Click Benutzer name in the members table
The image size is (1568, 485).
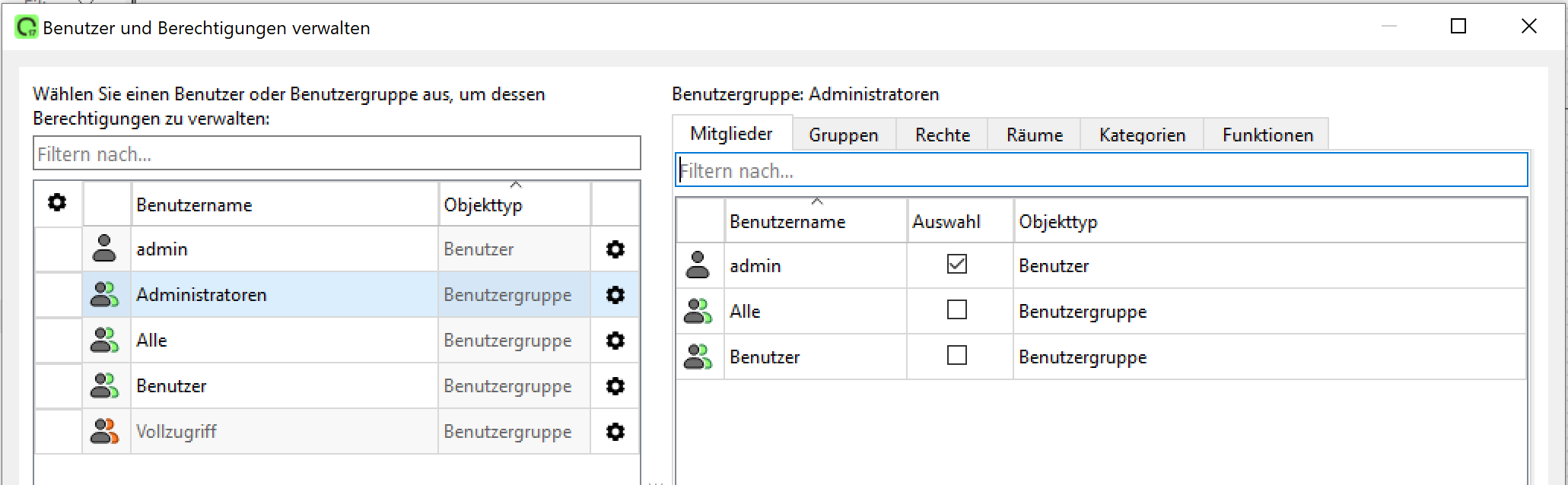tap(765, 357)
